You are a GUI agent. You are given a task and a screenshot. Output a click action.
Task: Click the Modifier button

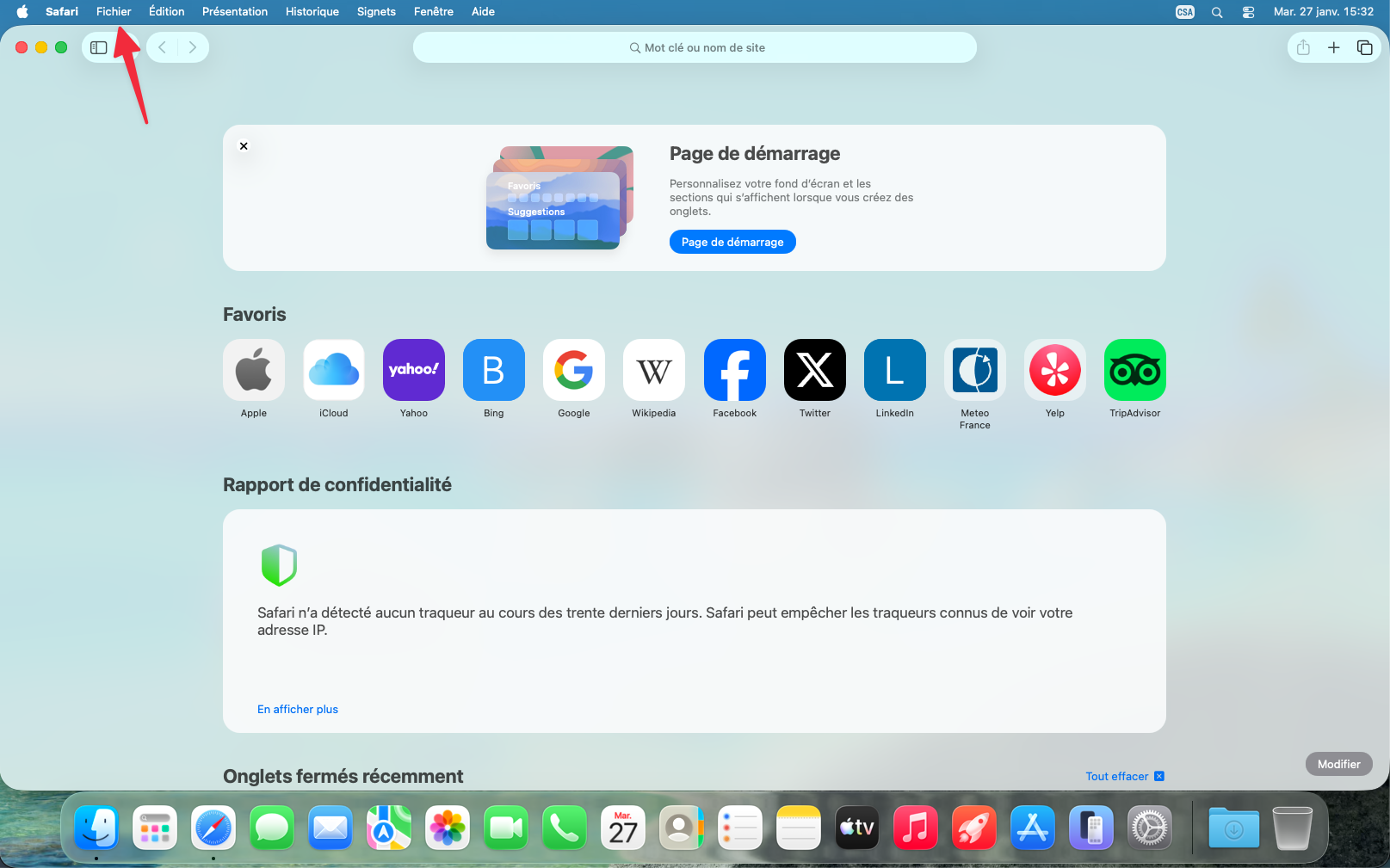point(1338,764)
